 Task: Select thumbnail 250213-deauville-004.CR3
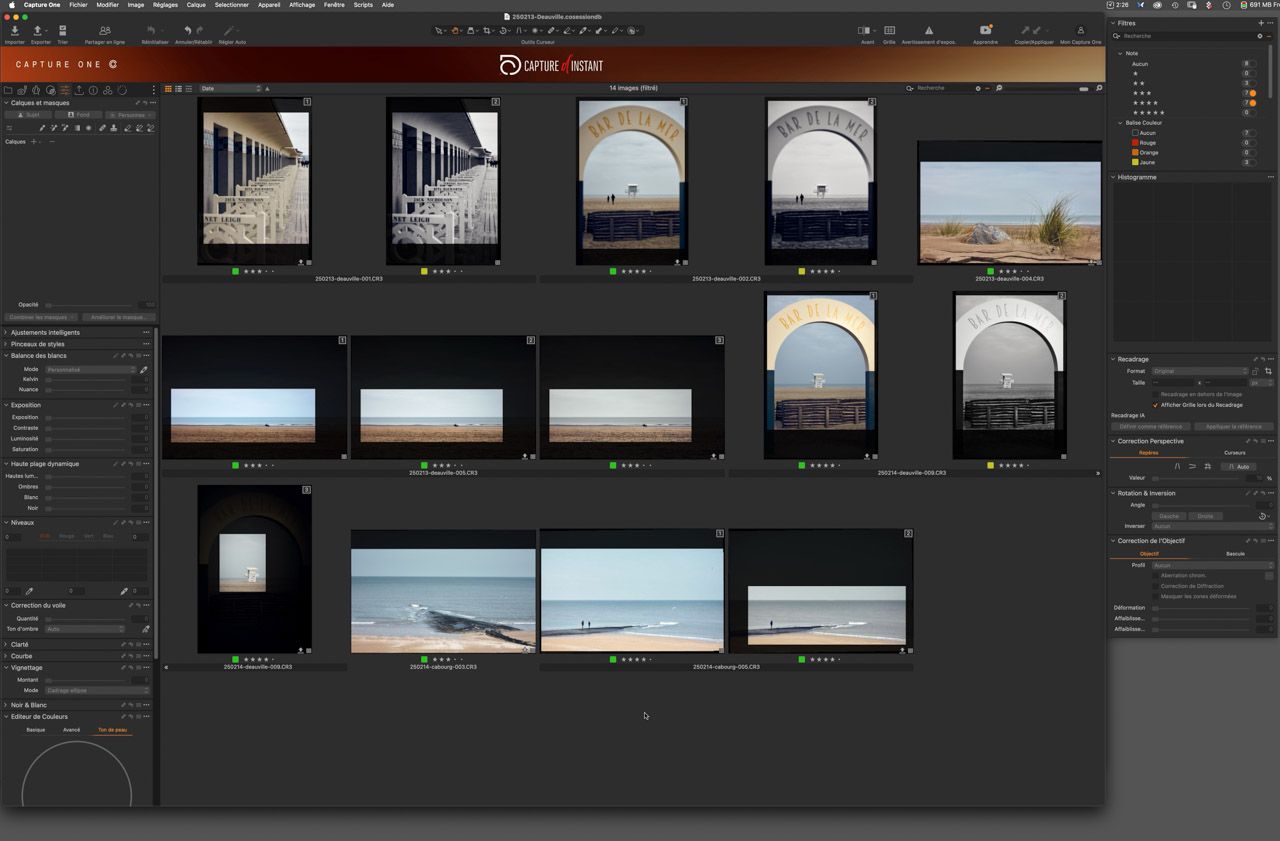(1010, 203)
